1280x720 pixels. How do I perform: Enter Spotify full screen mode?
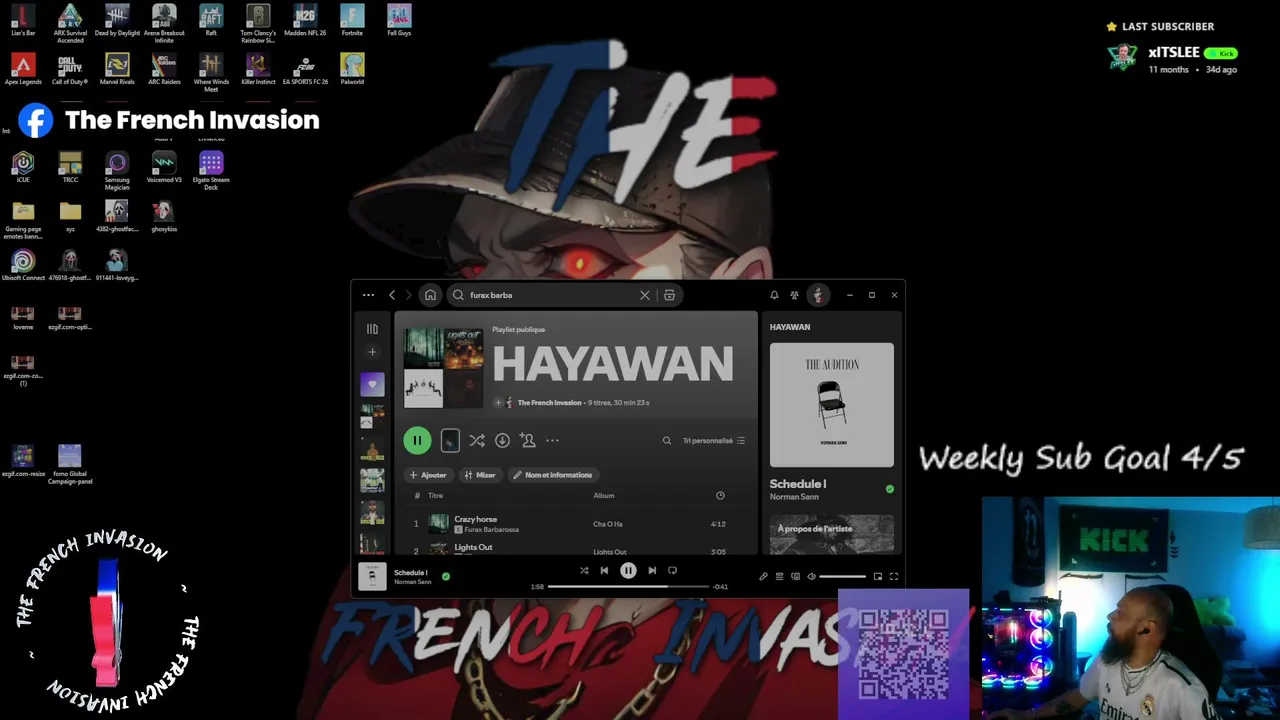pyautogui.click(x=894, y=577)
